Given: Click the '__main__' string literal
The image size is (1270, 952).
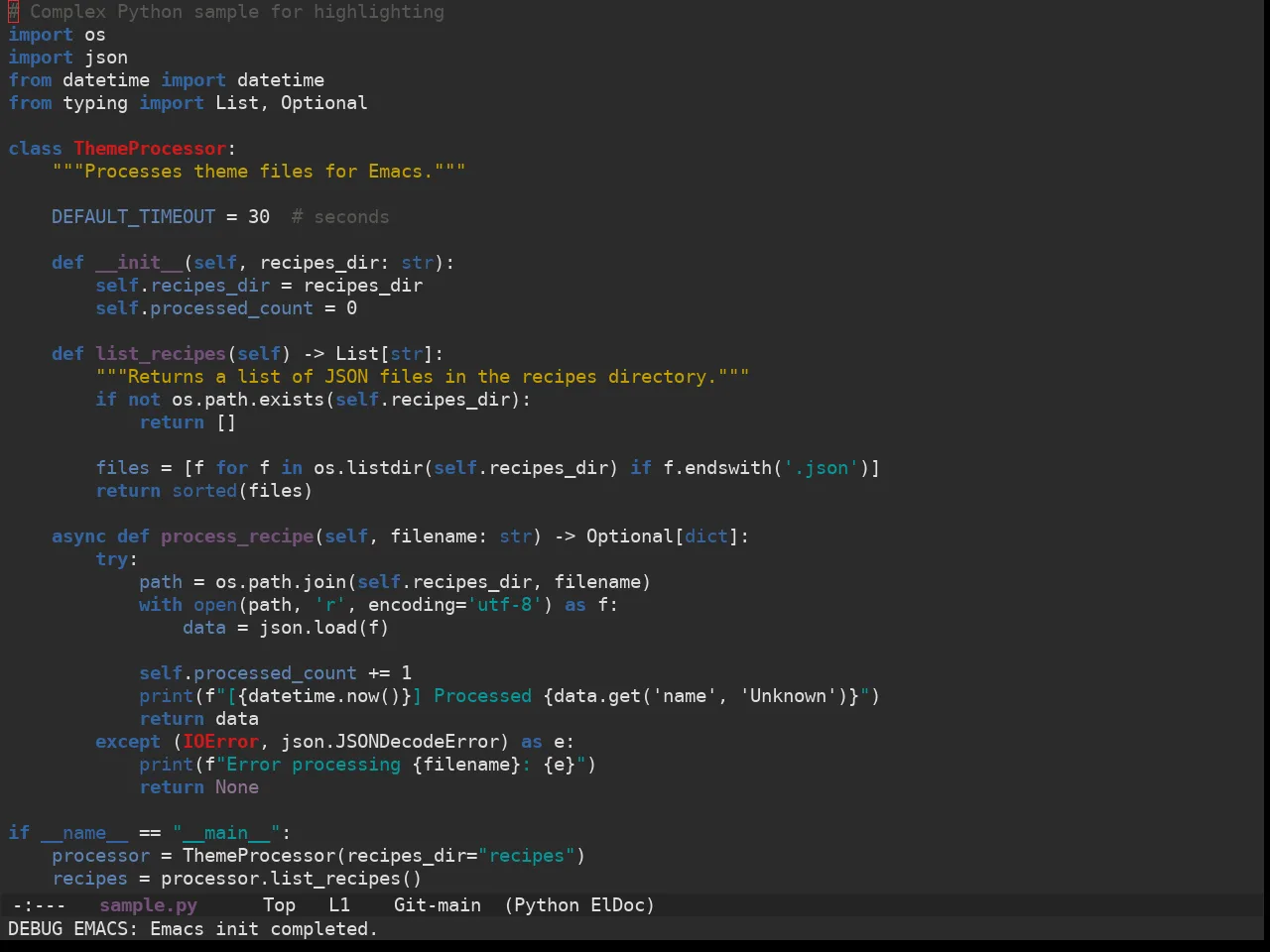Looking at the screenshot, I should 226,833.
